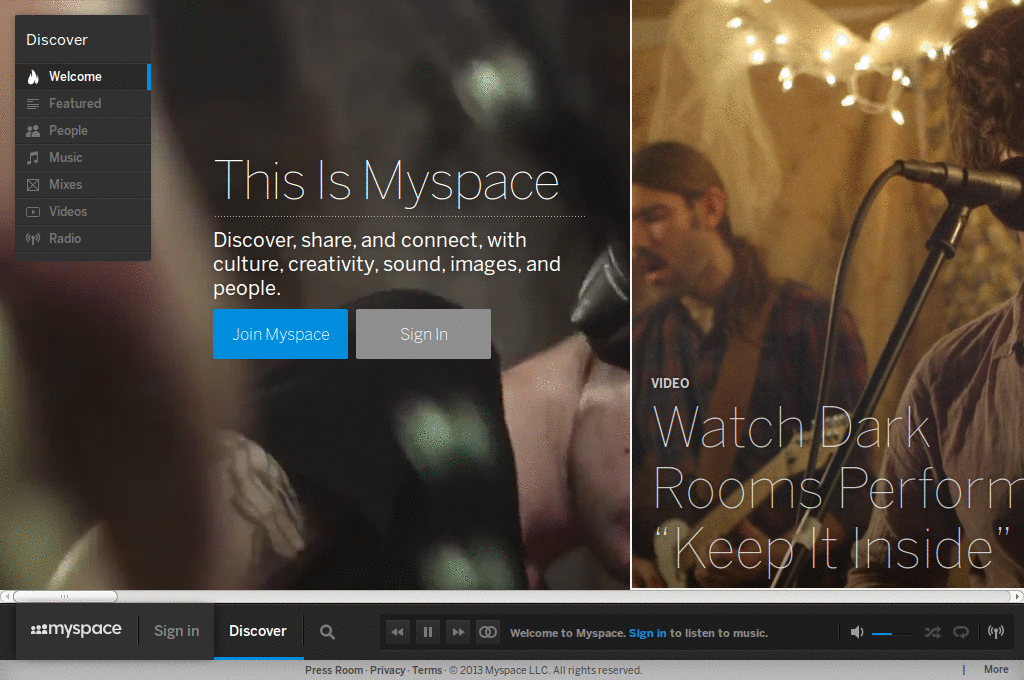Click the horizontal scrollbar thumb

[x=65, y=596]
